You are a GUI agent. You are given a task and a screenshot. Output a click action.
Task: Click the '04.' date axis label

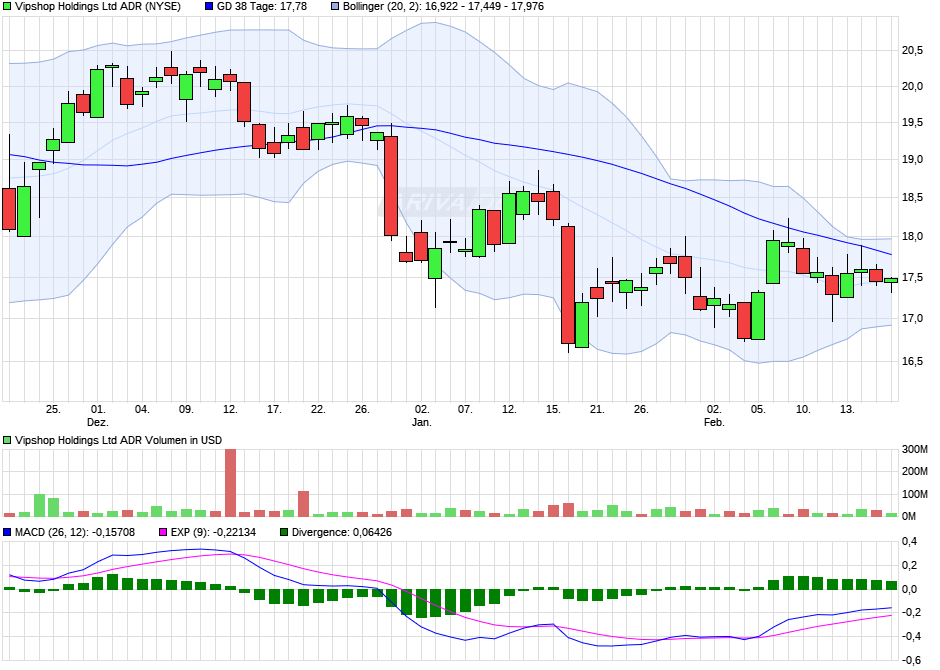pos(141,409)
